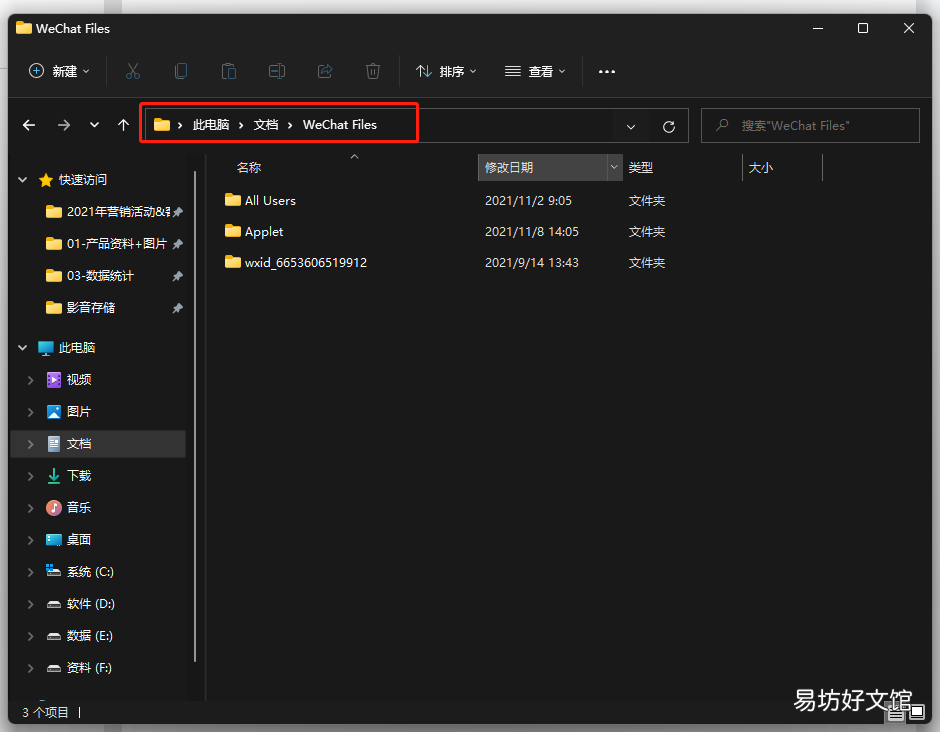Switch to large icons view in status bar
This screenshot has width=940, height=732.
(x=916, y=713)
